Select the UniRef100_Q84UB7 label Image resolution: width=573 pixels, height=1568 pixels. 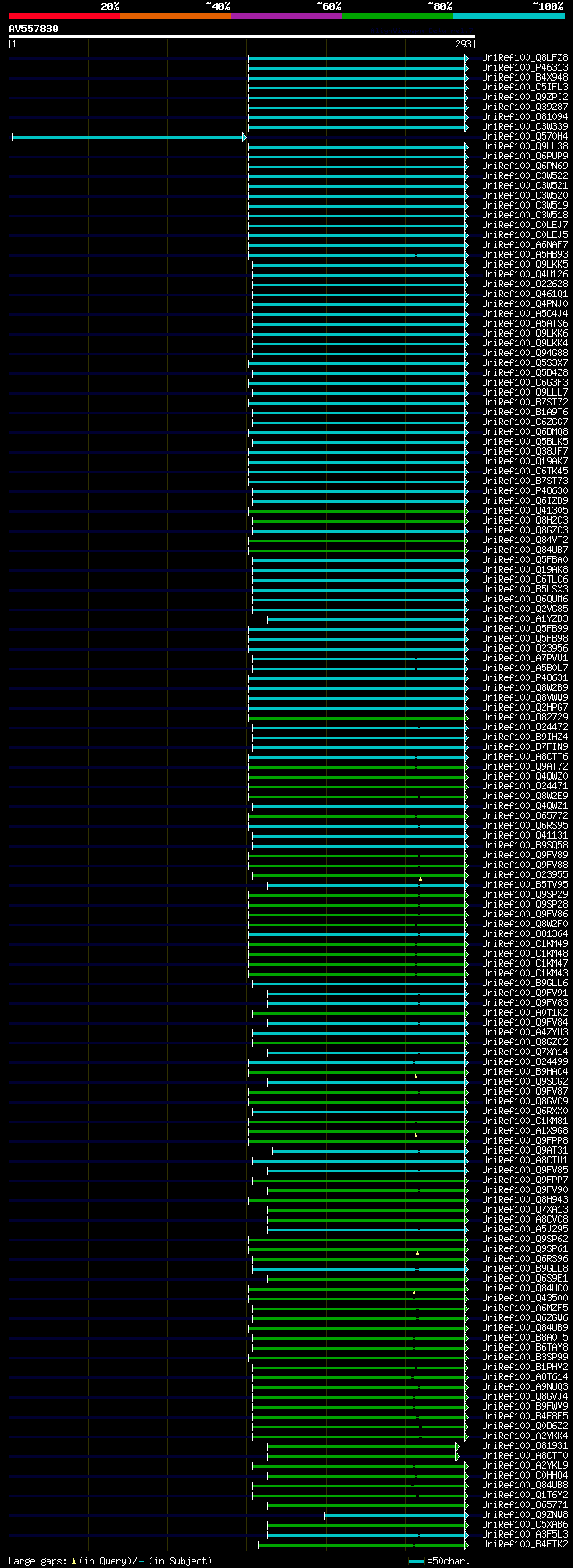[525, 550]
